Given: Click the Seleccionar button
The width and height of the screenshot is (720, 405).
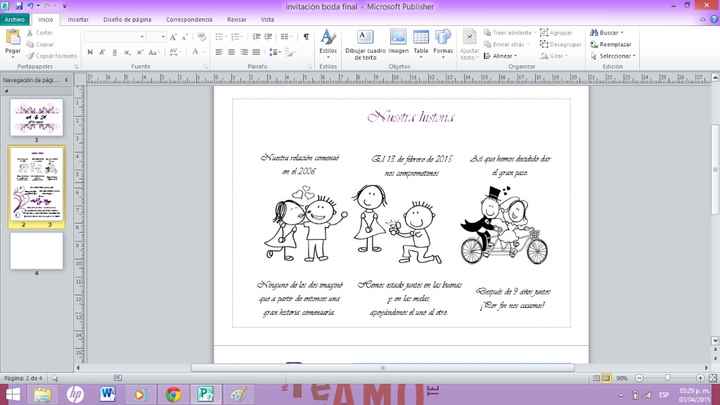Looking at the screenshot, I should [614, 56].
